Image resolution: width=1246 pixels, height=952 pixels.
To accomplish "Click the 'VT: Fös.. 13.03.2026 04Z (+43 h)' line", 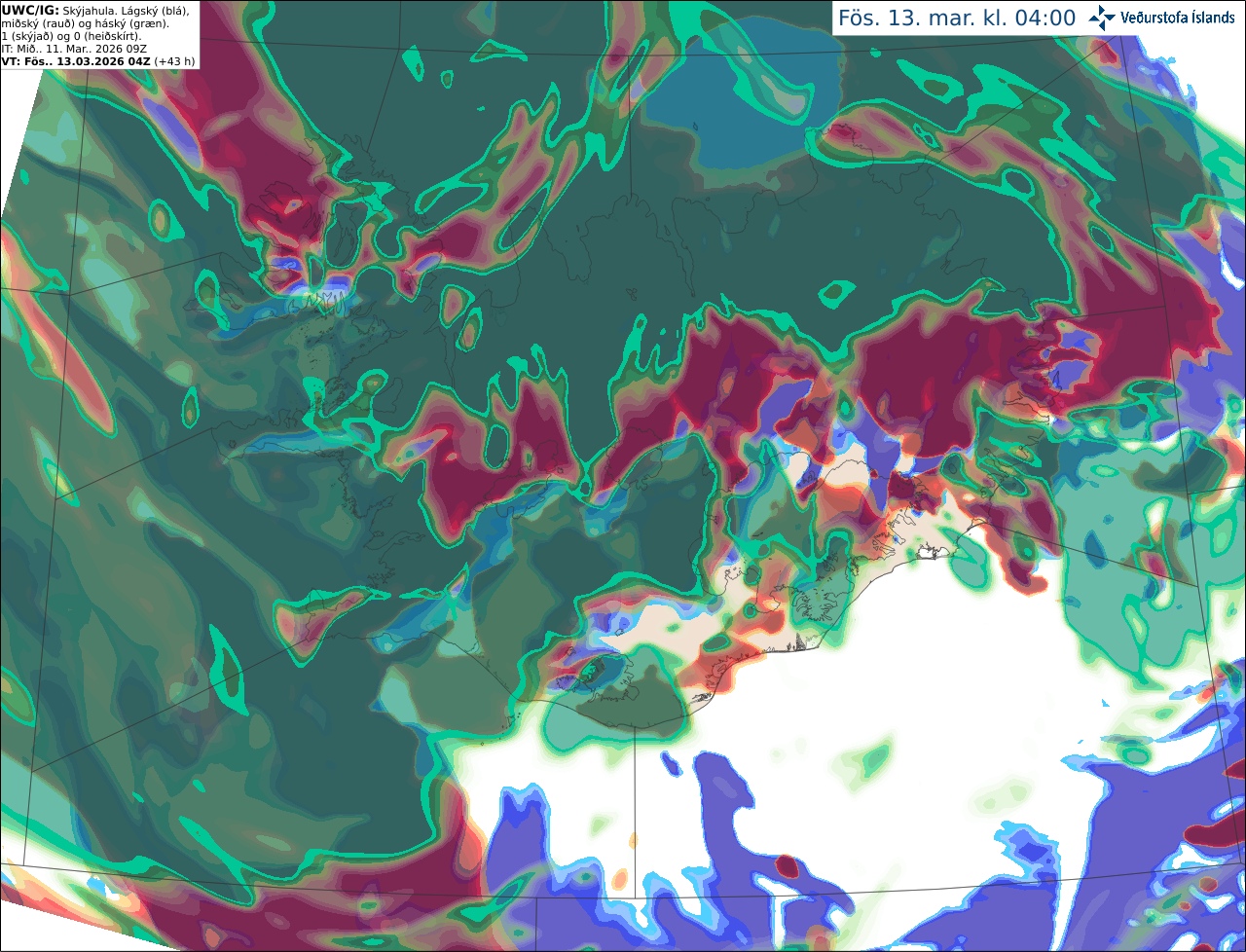I will [x=98, y=61].
